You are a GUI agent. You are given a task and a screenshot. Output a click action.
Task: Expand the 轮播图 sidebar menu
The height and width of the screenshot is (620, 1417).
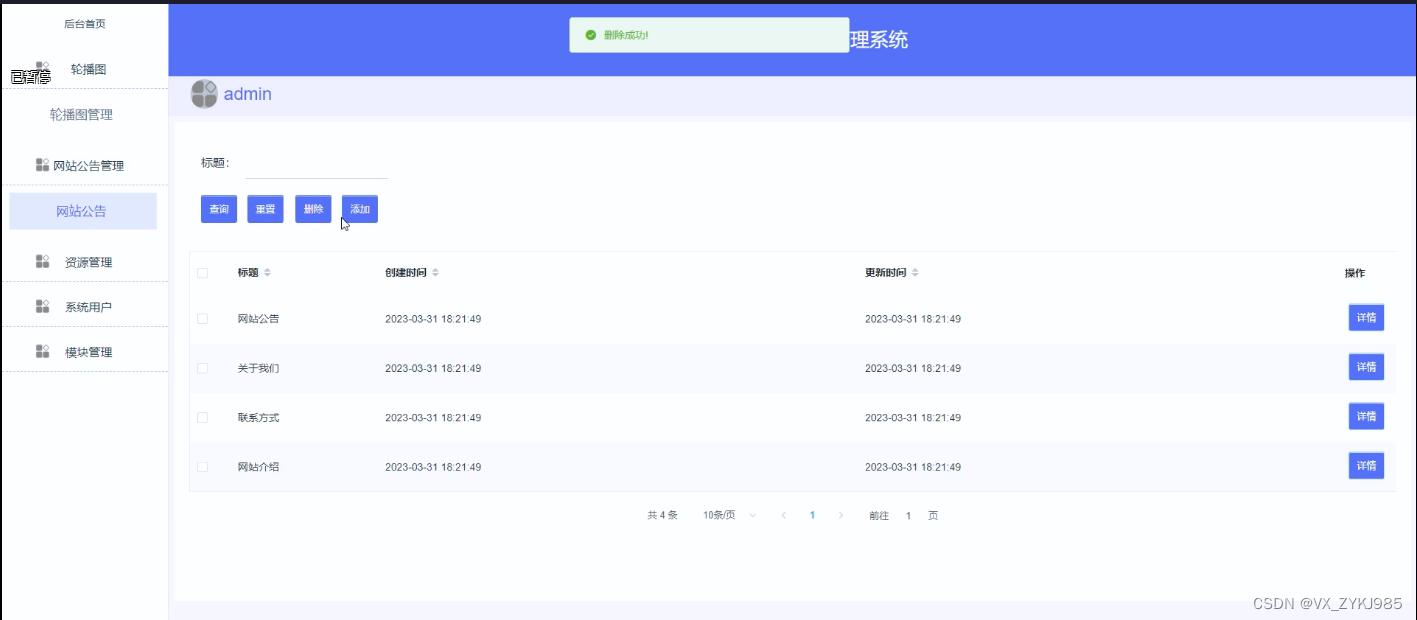click(x=84, y=69)
